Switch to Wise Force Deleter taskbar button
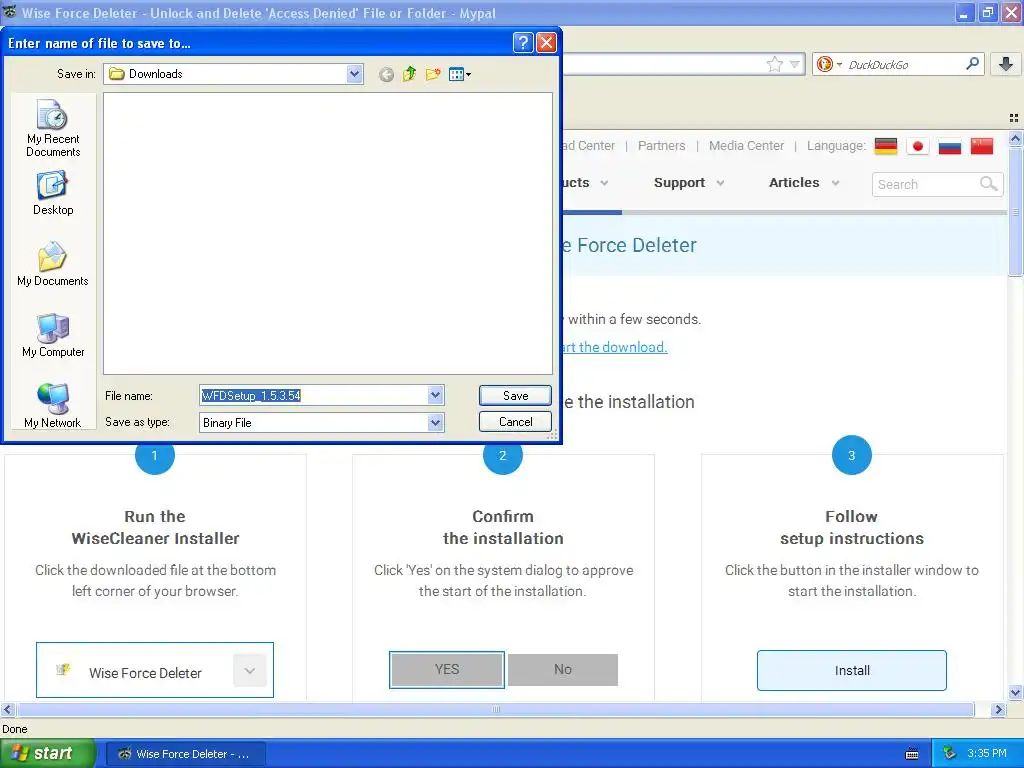This screenshot has width=1024, height=768. [x=185, y=754]
